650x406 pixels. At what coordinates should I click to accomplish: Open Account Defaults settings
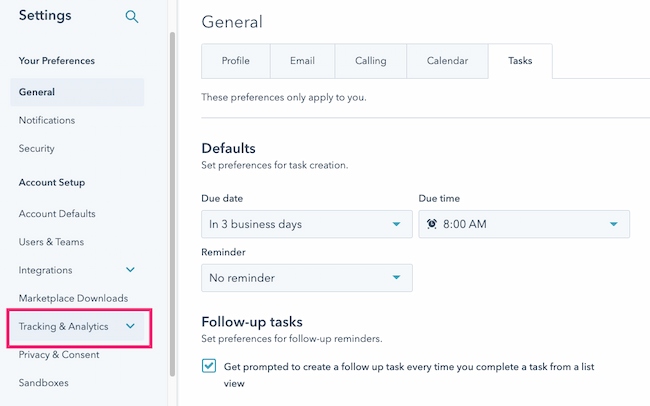pyautogui.click(x=57, y=214)
